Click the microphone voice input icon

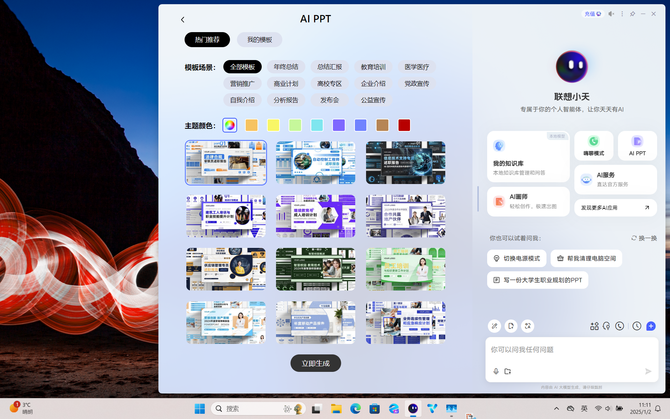point(496,371)
